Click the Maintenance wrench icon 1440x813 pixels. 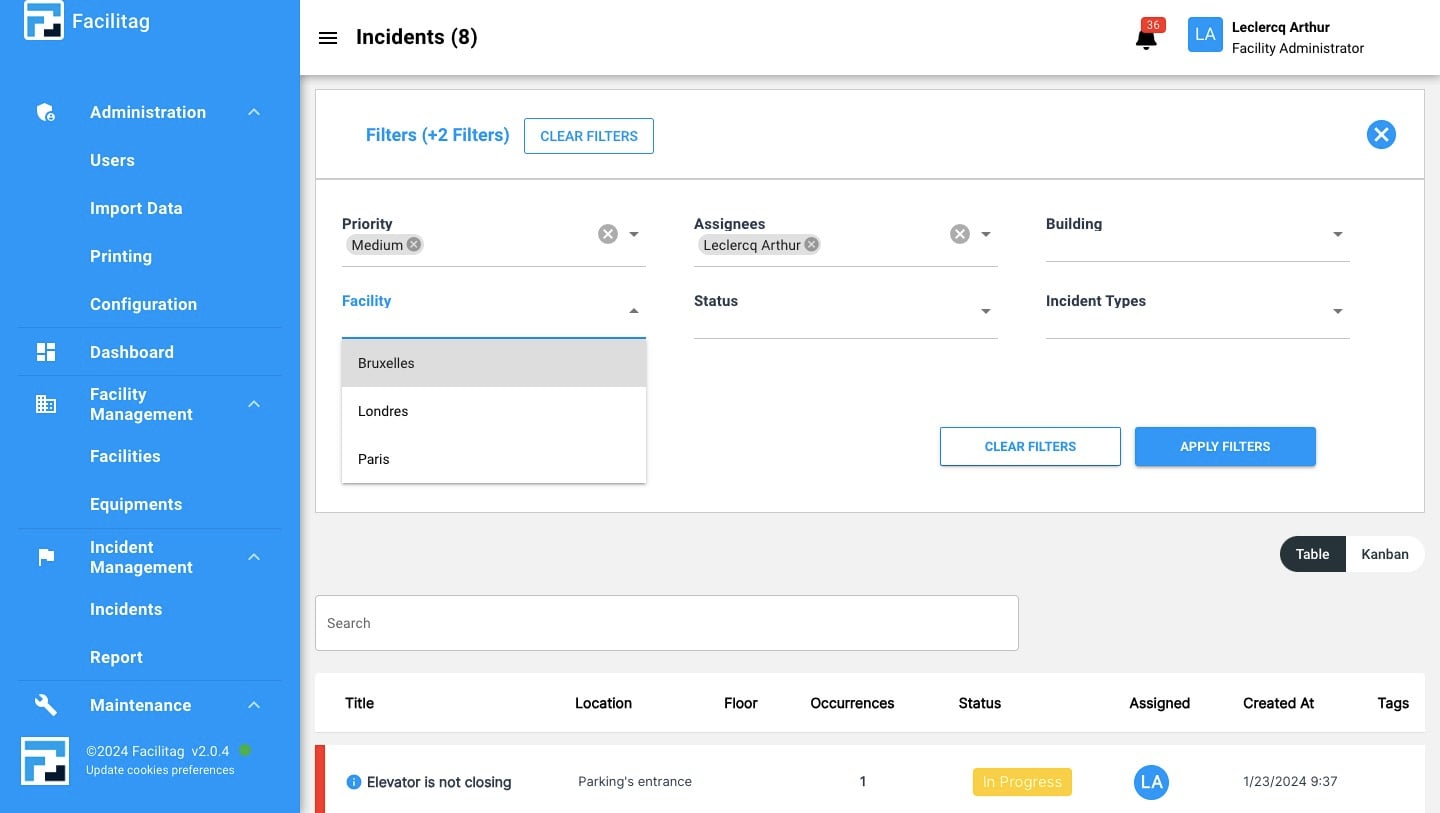[x=45, y=705]
